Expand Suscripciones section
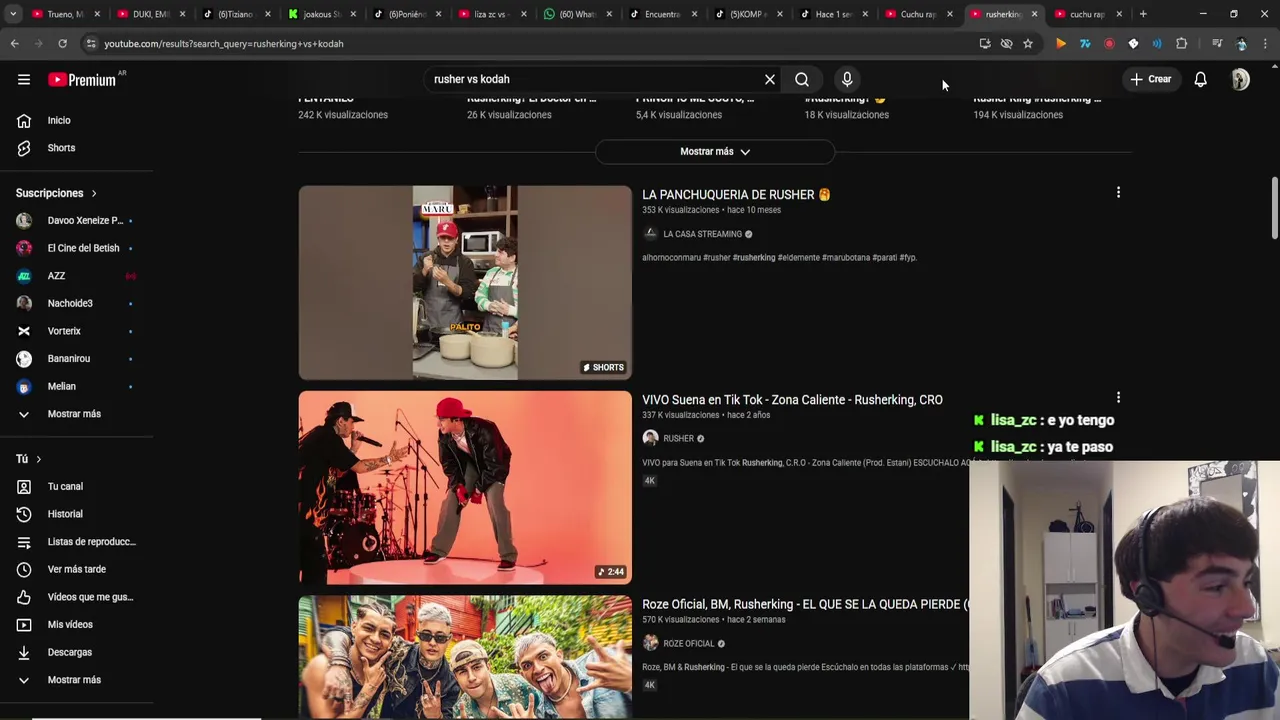1280x720 pixels. click(x=56, y=193)
